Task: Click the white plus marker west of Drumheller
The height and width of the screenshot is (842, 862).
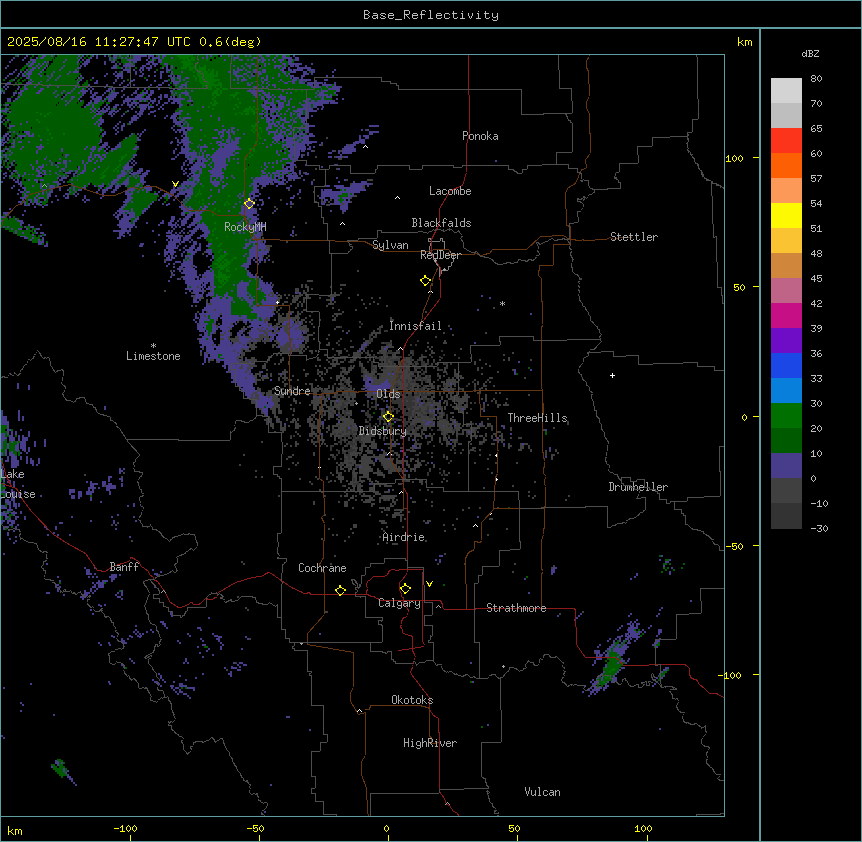Action: (612, 375)
